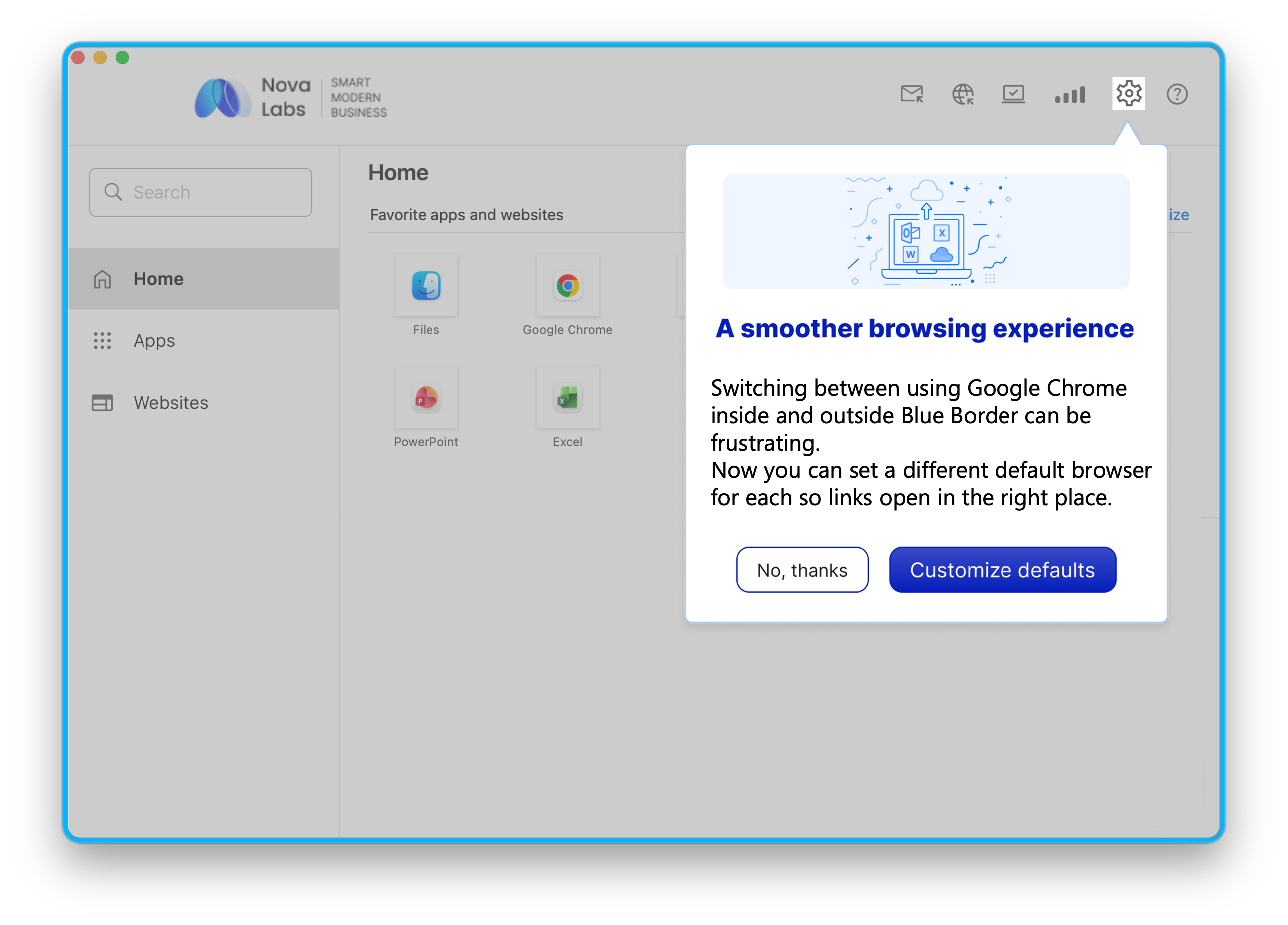This screenshot has height=925, width=1288.
Task: Click the green full-screen window button
Action: [x=122, y=57]
